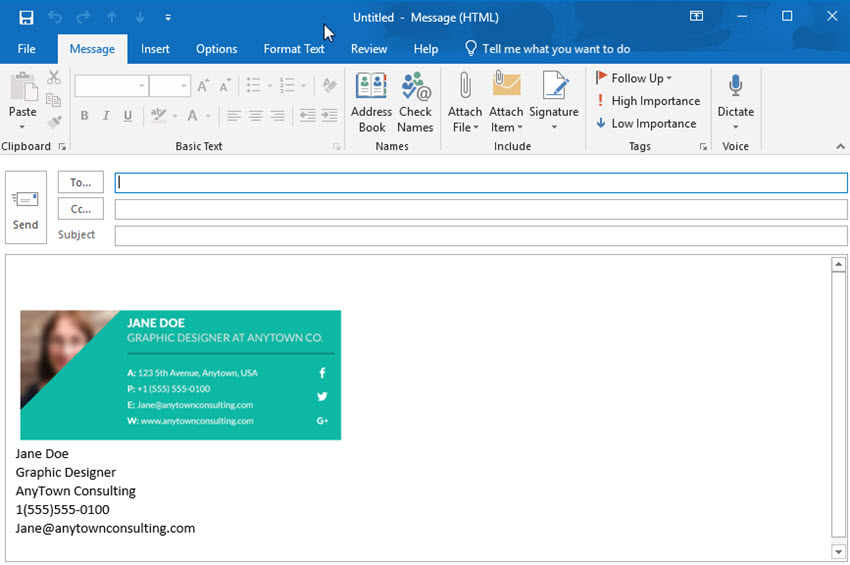Open the Address Book
The height and width of the screenshot is (565, 850).
coord(371,102)
